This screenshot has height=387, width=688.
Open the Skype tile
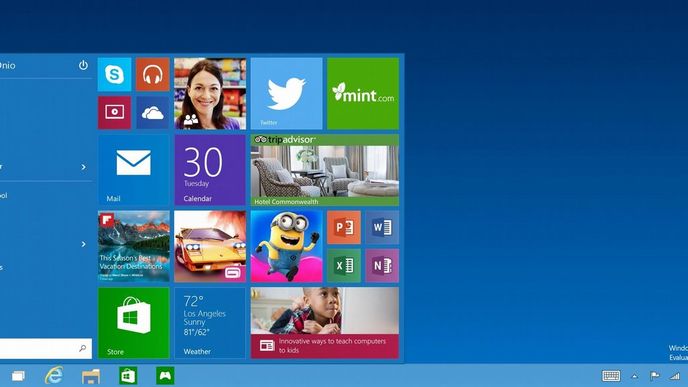[x=115, y=75]
